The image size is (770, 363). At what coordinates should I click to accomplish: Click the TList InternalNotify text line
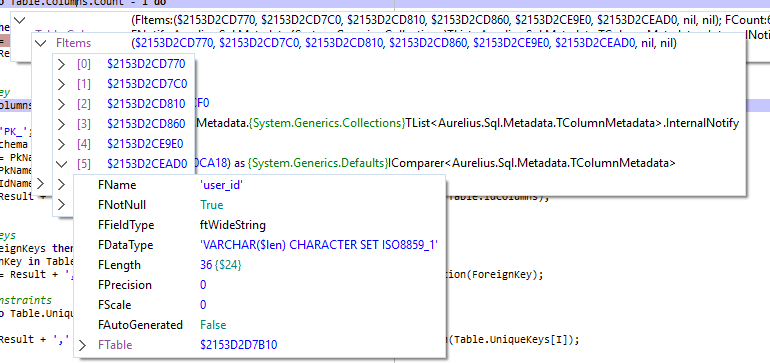[x=468, y=123]
